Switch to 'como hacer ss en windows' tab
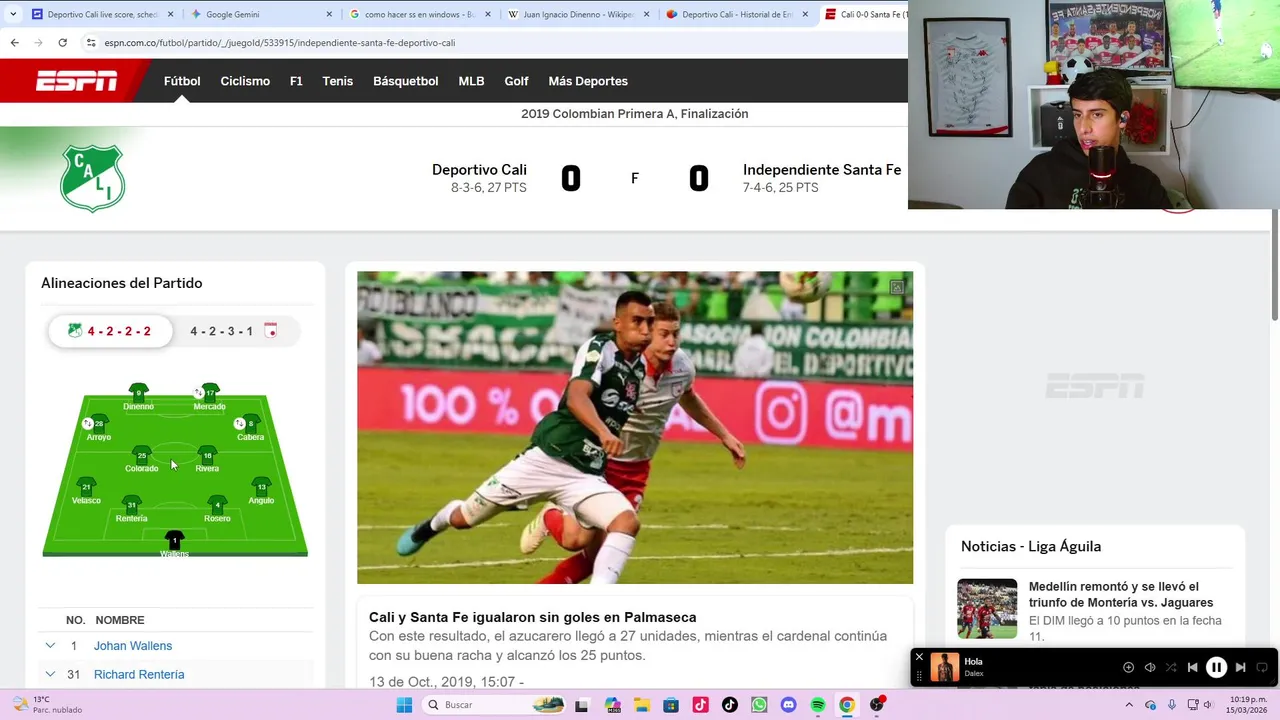The width and height of the screenshot is (1280, 720). tap(420, 14)
